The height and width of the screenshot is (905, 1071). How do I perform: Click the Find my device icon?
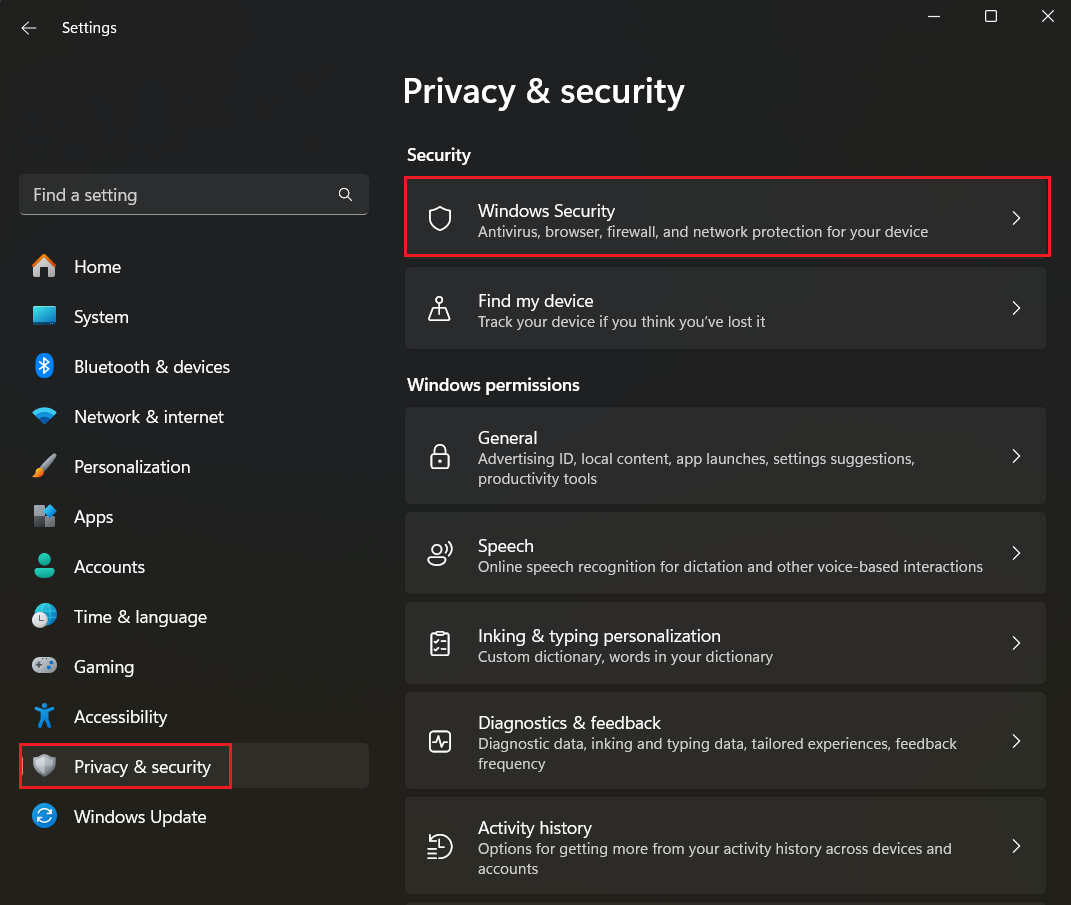point(440,309)
